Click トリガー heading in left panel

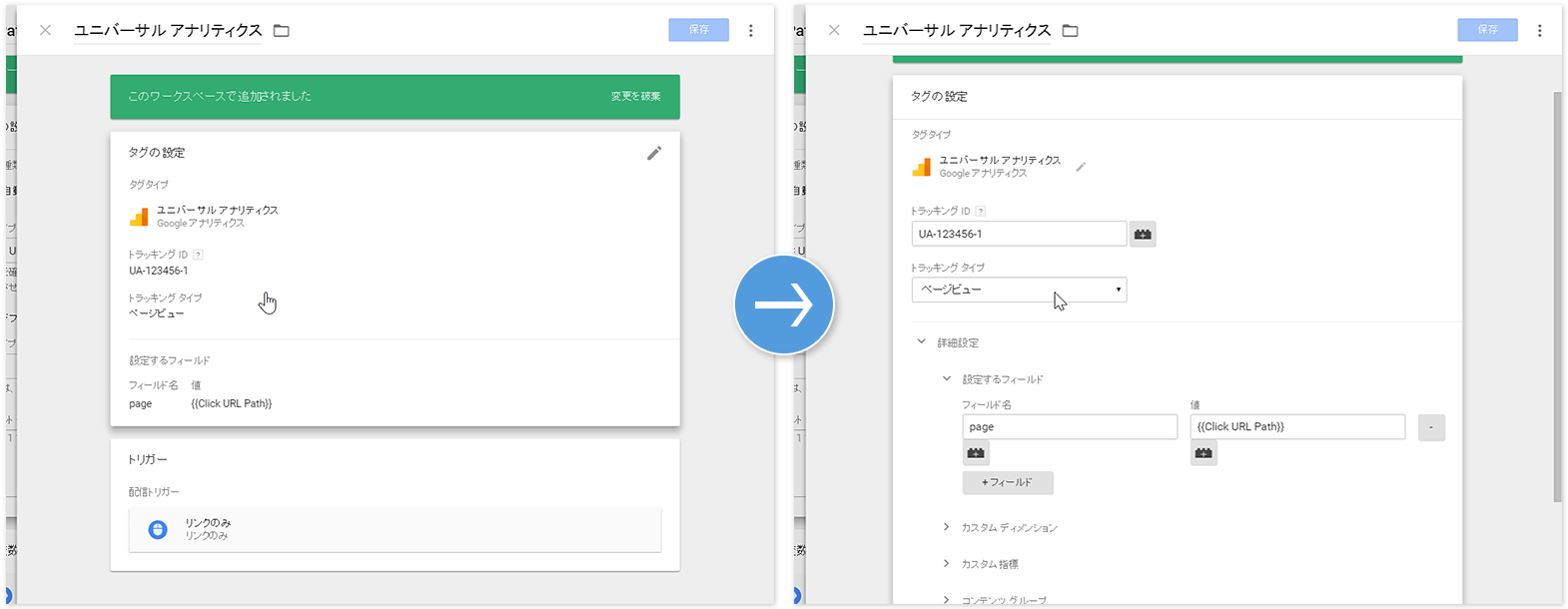[148, 459]
